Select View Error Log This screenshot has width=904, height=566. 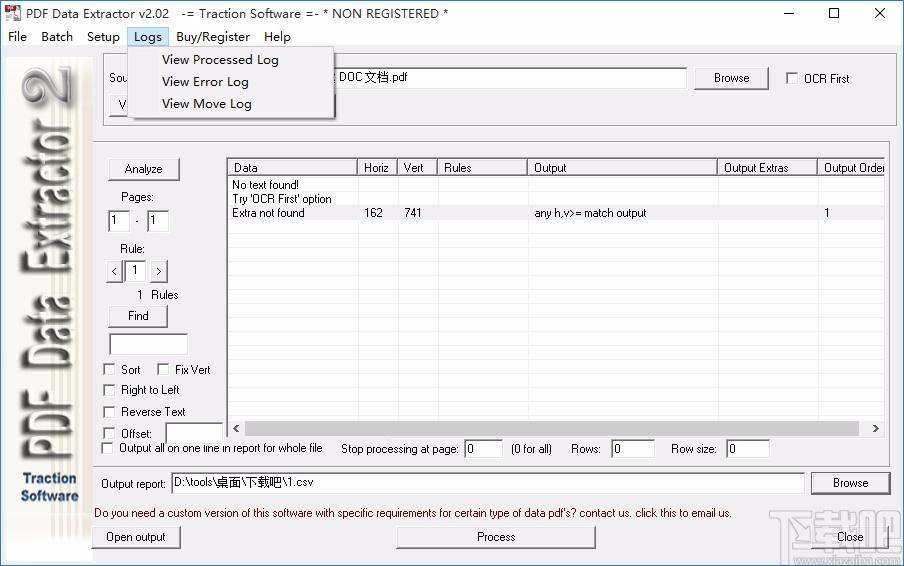pos(205,81)
